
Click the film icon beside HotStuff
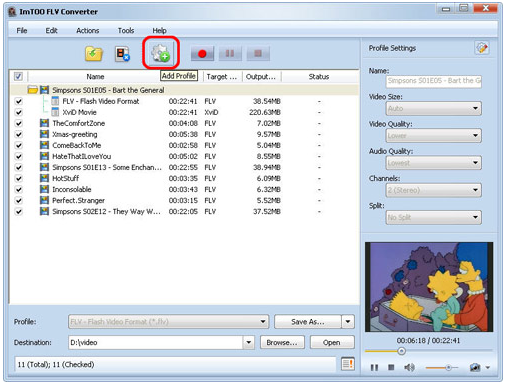pos(44,178)
